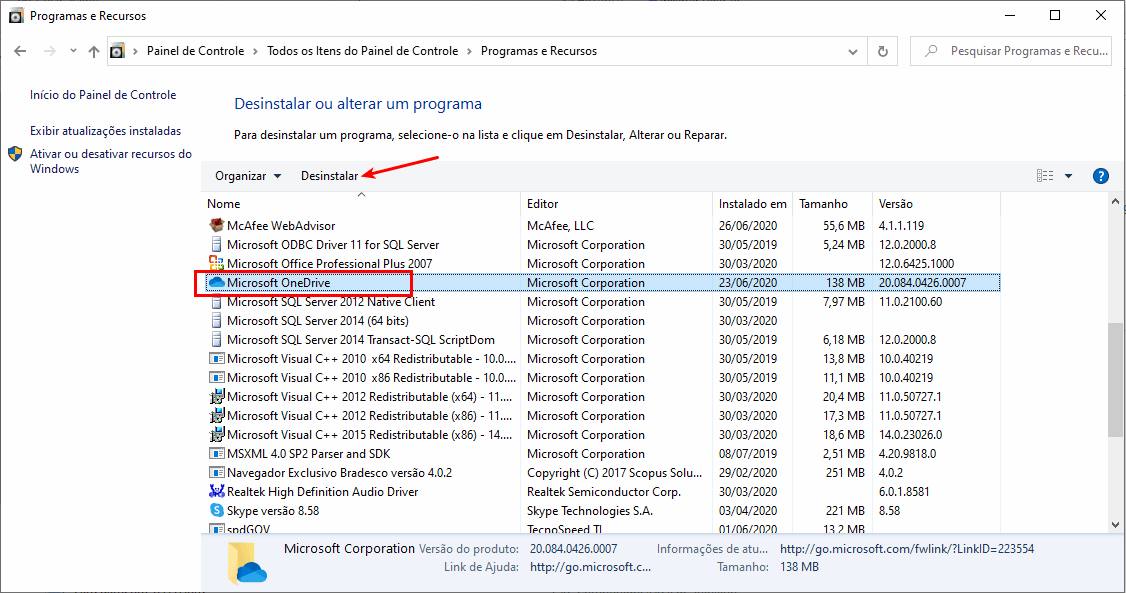Open the Organizar dropdown menu
The image size is (1126, 593).
[248, 176]
